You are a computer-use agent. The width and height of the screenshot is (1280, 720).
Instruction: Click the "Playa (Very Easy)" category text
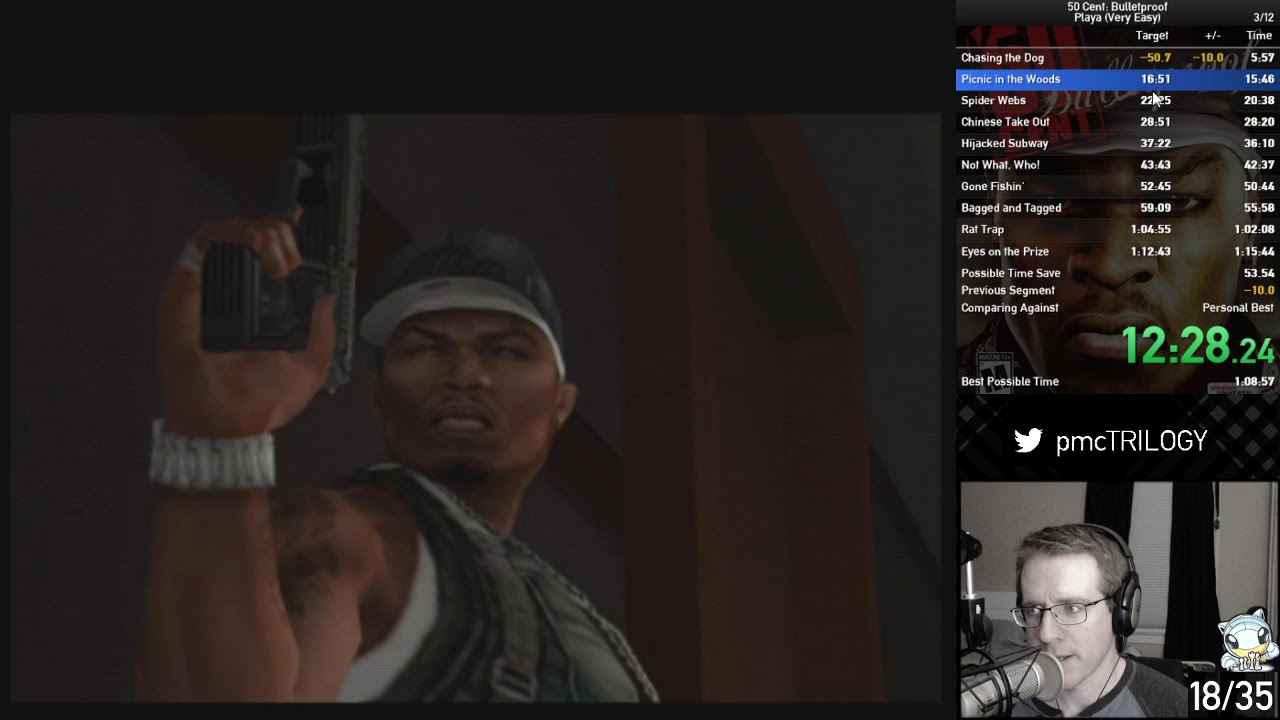pyautogui.click(x=1117, y=18)
